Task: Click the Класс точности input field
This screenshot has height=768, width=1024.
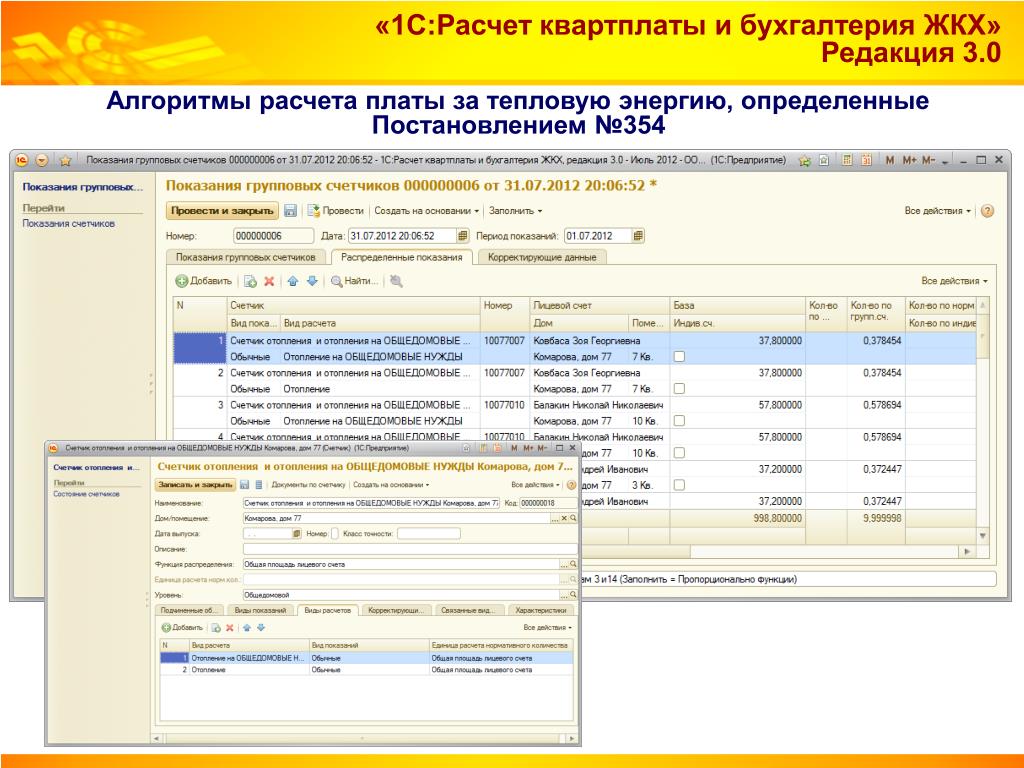Action: click(x=428, y=534)
